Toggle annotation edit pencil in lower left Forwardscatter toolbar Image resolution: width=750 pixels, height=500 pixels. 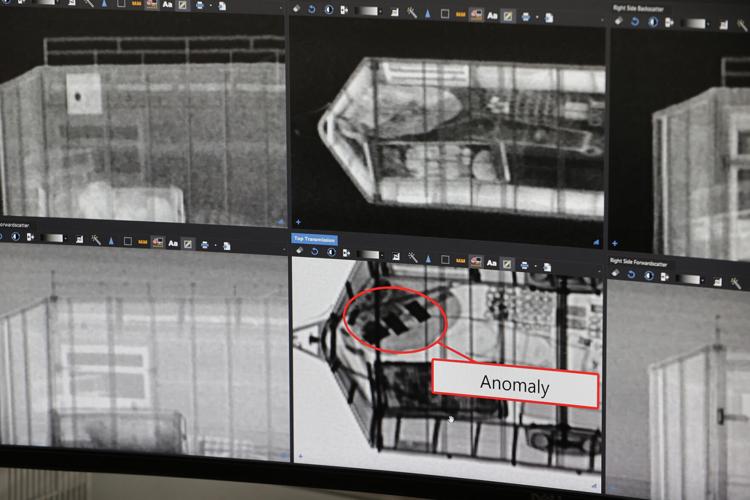(188, 244)
